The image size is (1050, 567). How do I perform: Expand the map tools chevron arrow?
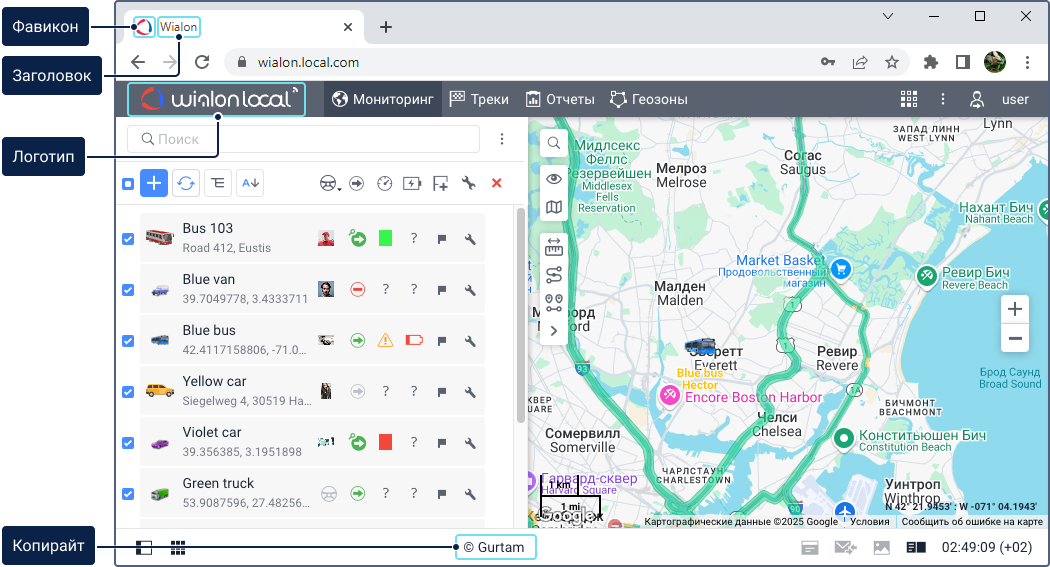(554, 331)
